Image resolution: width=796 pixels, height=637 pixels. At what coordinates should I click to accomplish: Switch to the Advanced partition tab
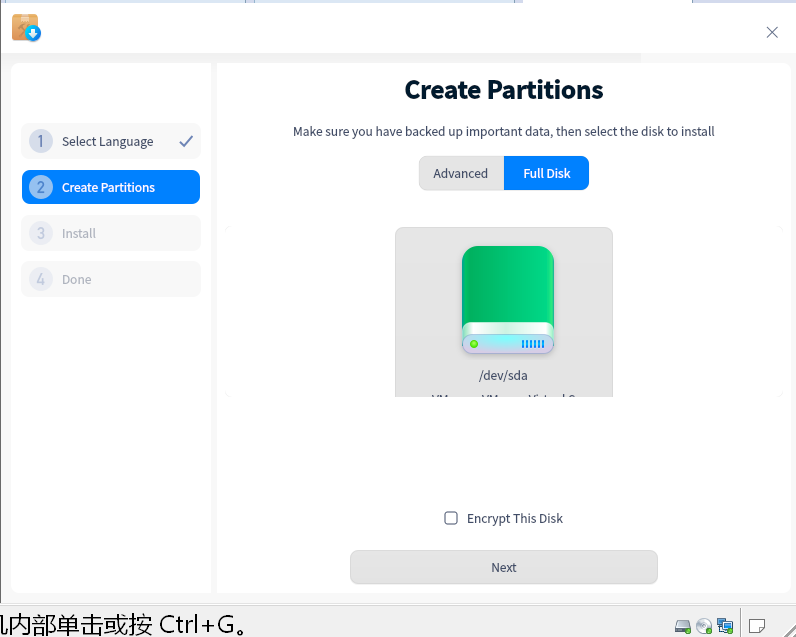pyautogui.click(x=461, y=173)
